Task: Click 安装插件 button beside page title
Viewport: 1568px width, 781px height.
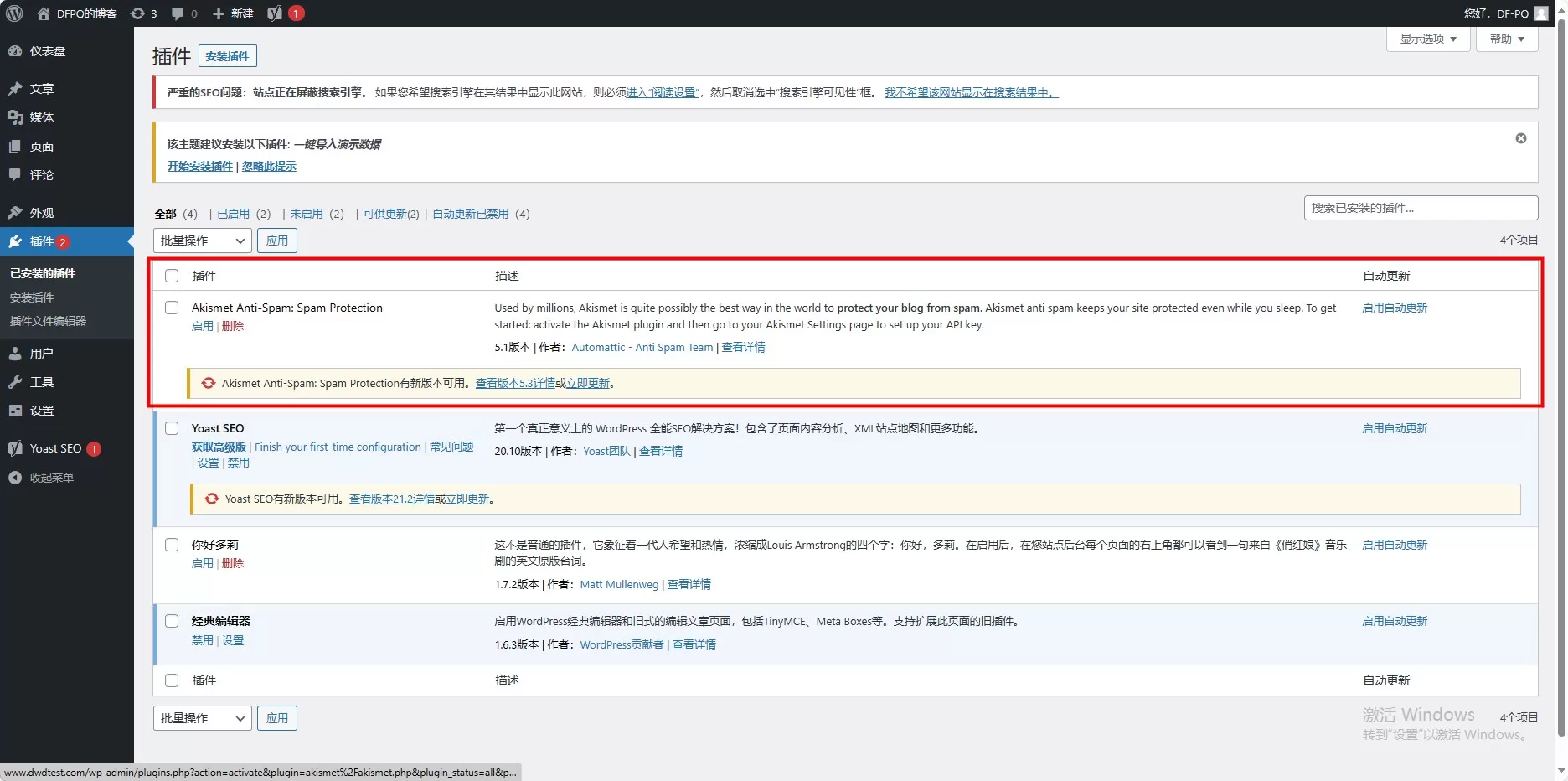Action: click(228, 56)
